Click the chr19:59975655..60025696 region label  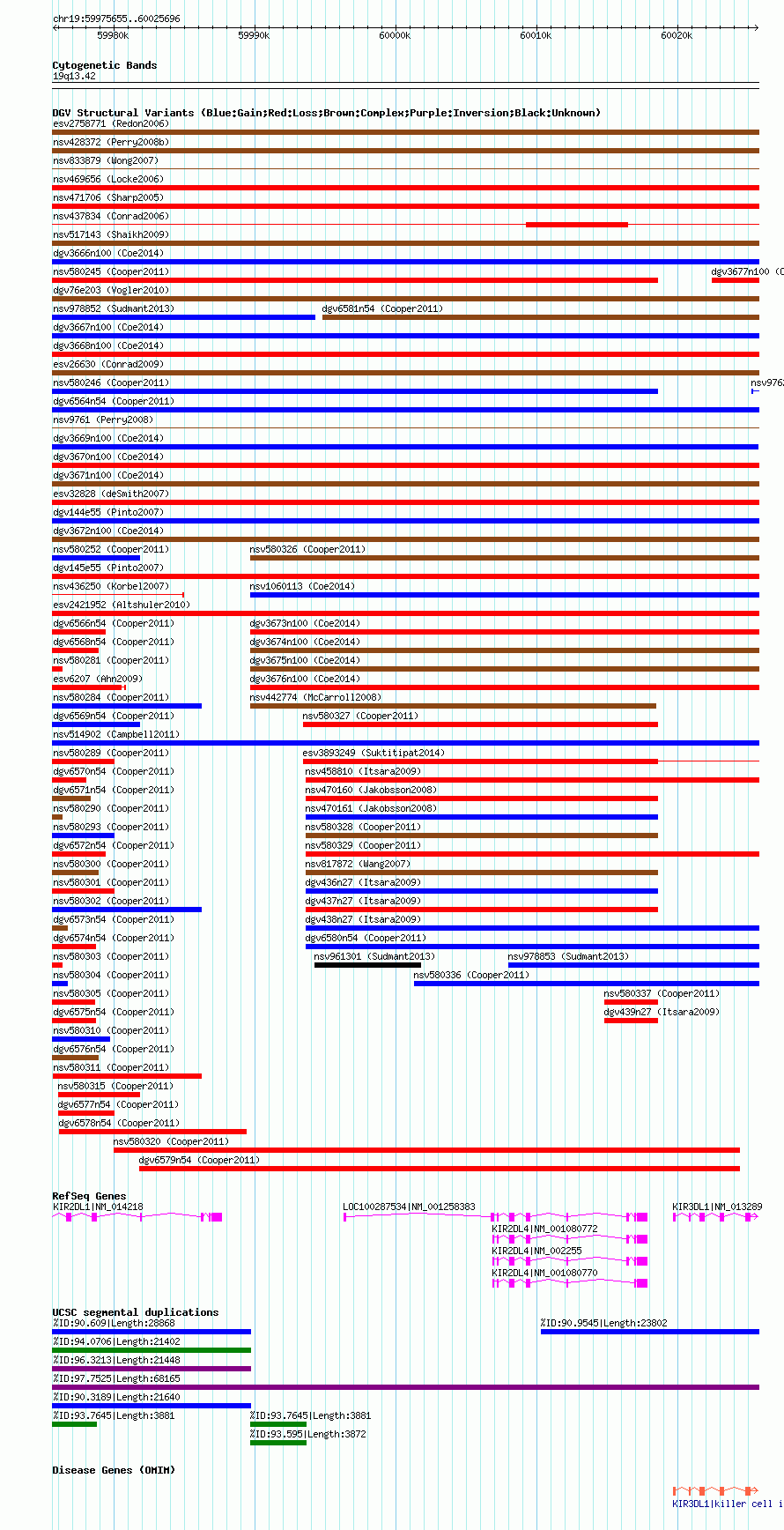116,19
